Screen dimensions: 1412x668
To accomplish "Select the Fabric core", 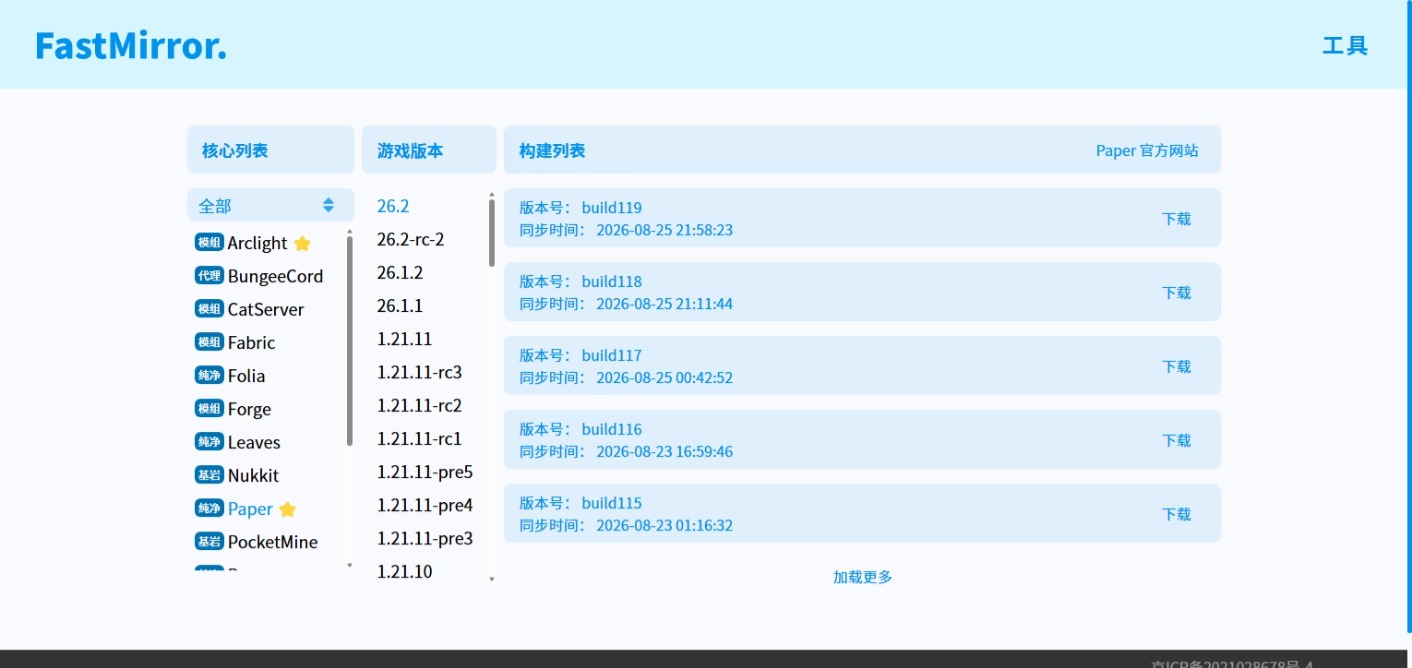I will (x=251, y=342).
